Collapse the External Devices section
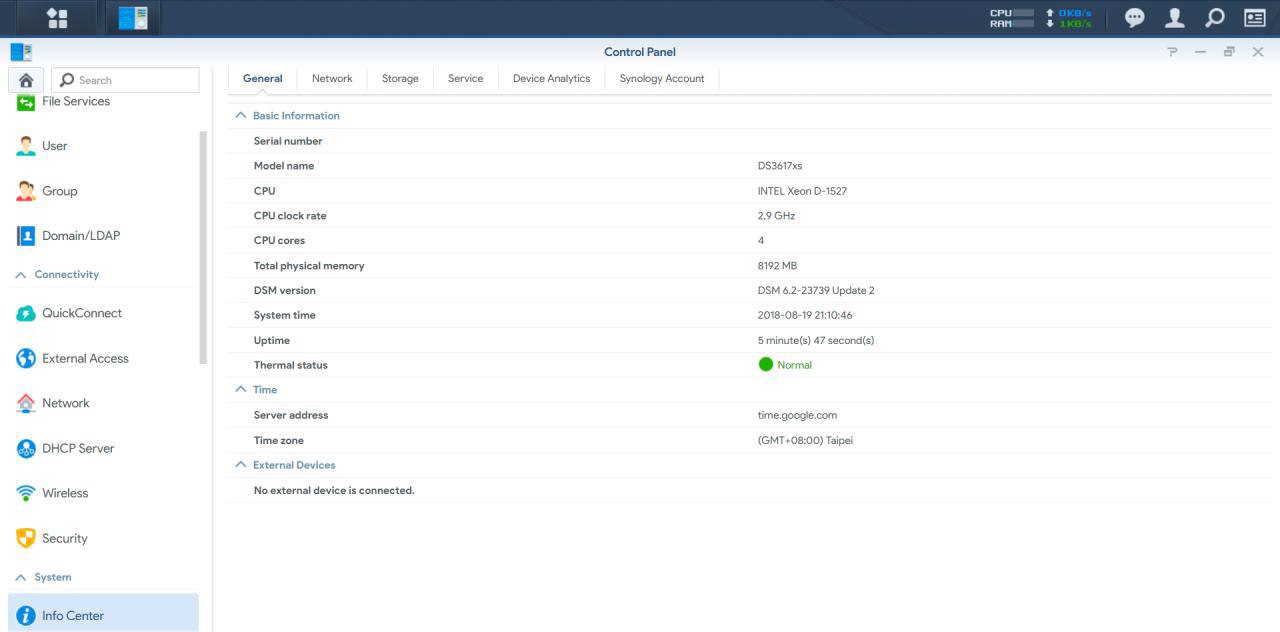This screenshot has width=1280, height=632. 240,465
